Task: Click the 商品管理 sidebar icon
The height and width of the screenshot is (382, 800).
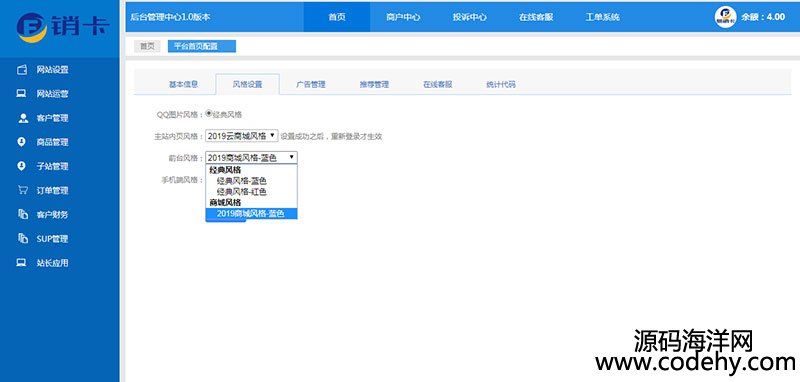Action: point(21,142)
